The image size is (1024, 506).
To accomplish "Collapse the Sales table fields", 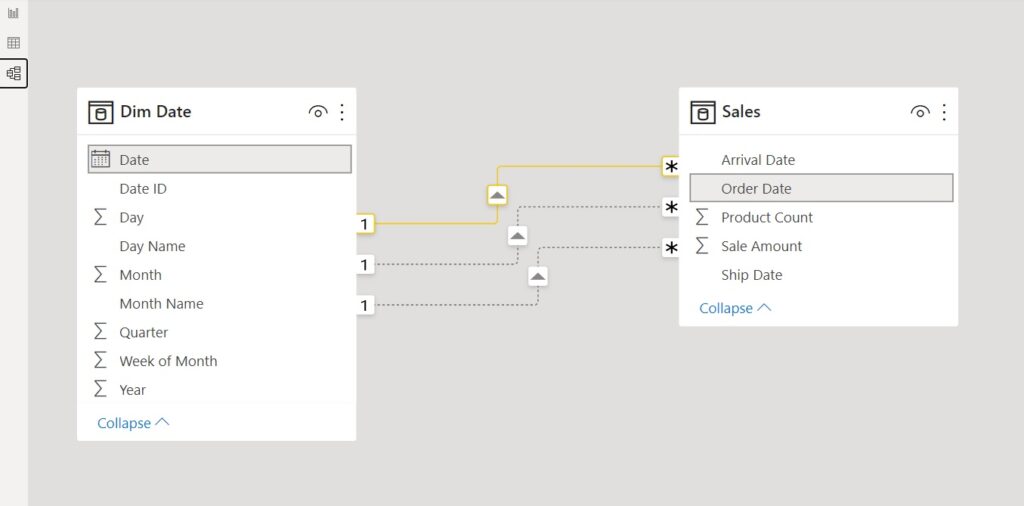I will 735,308.
